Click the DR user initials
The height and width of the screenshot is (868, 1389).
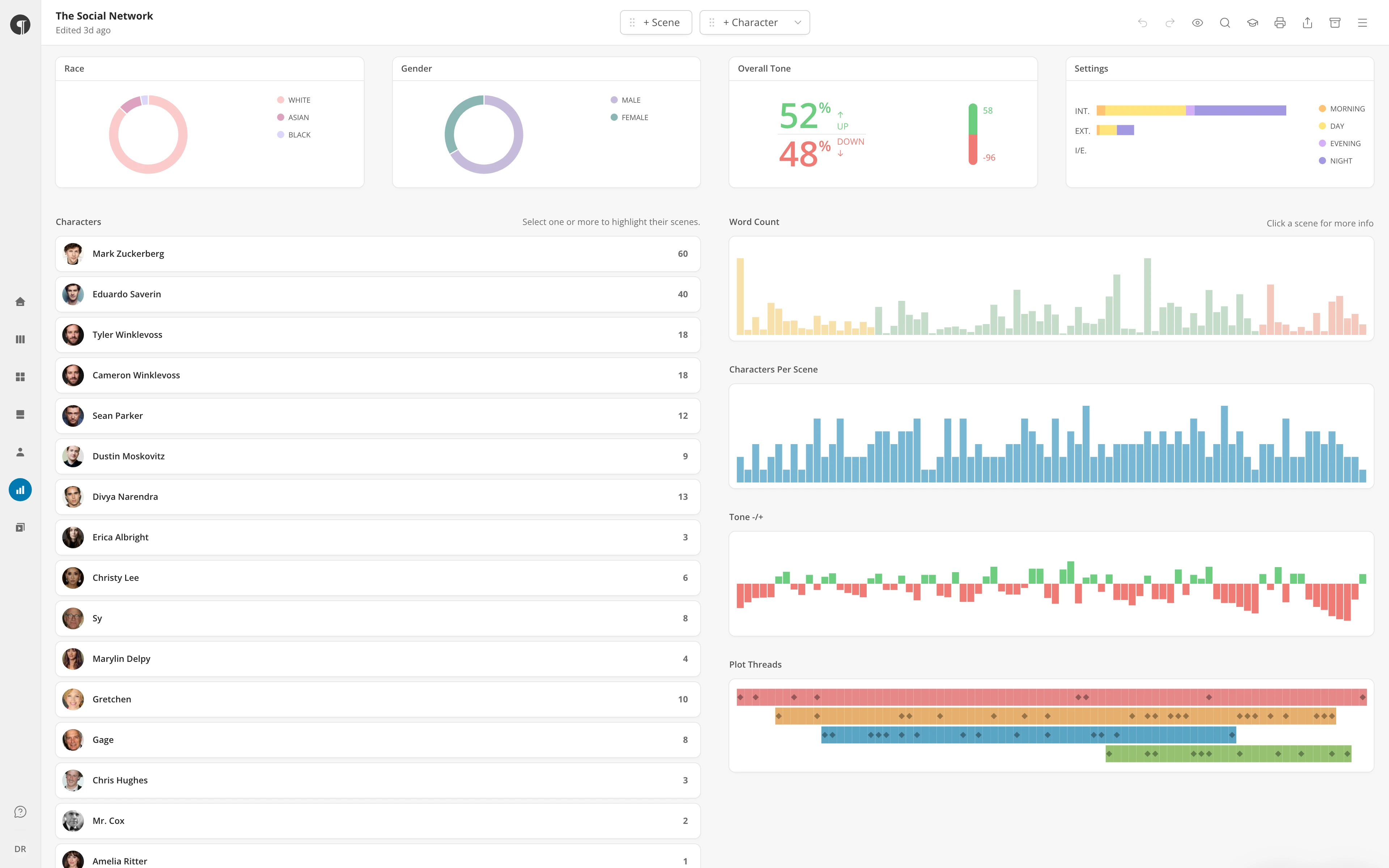20,849
